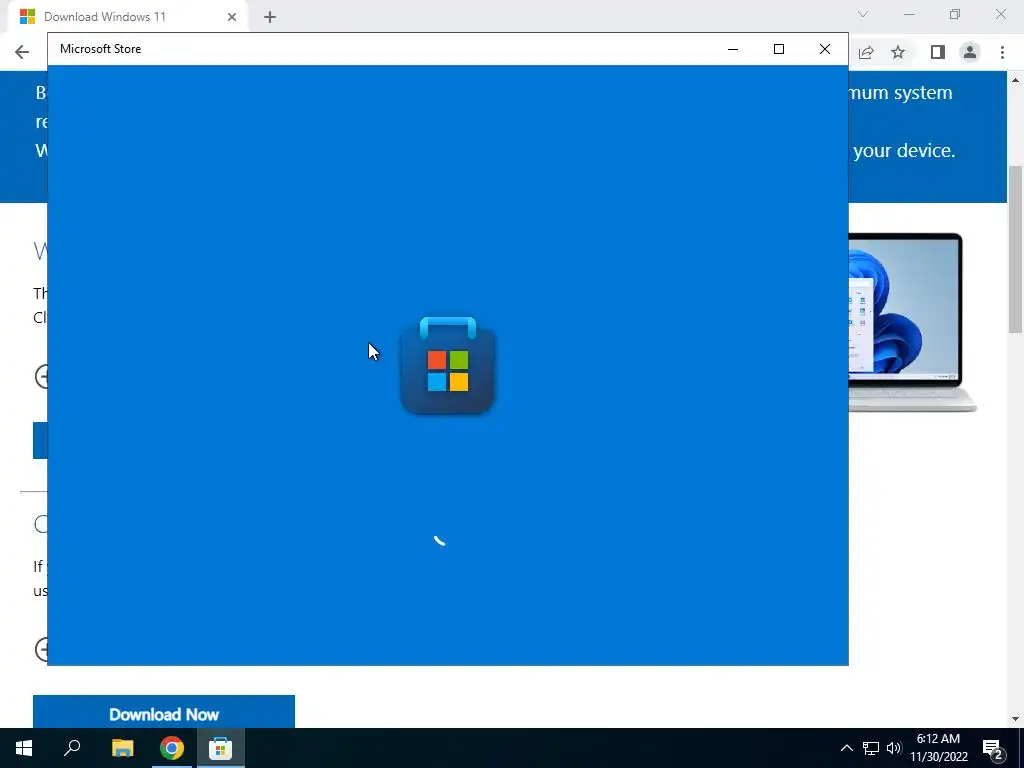Minimize the Microsoft Store window
Image resolution: width=1024 pixels, height=768 pixels.
pos(733,49)
